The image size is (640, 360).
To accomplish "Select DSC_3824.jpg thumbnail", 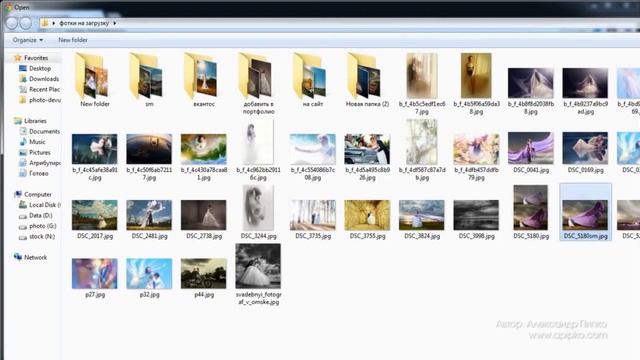I will 422,215.
